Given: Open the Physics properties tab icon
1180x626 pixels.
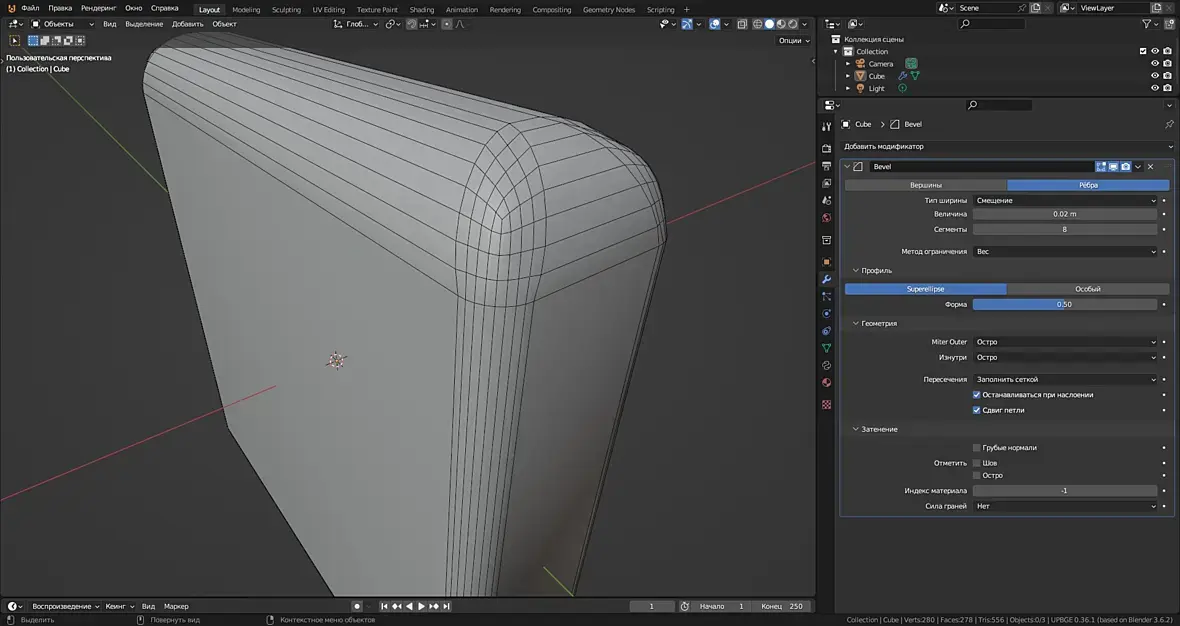Looking at the screenshot, I should [x=826, y=314].
